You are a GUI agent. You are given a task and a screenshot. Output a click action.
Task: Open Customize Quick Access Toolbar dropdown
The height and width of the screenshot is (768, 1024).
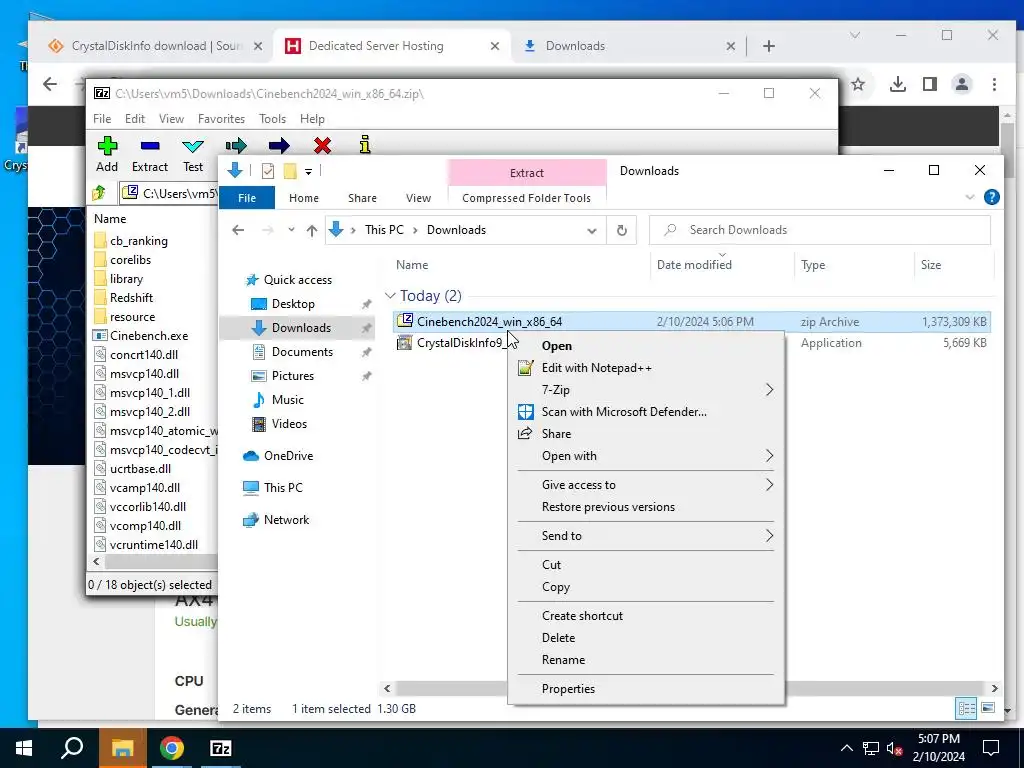(x=308, y=172)
